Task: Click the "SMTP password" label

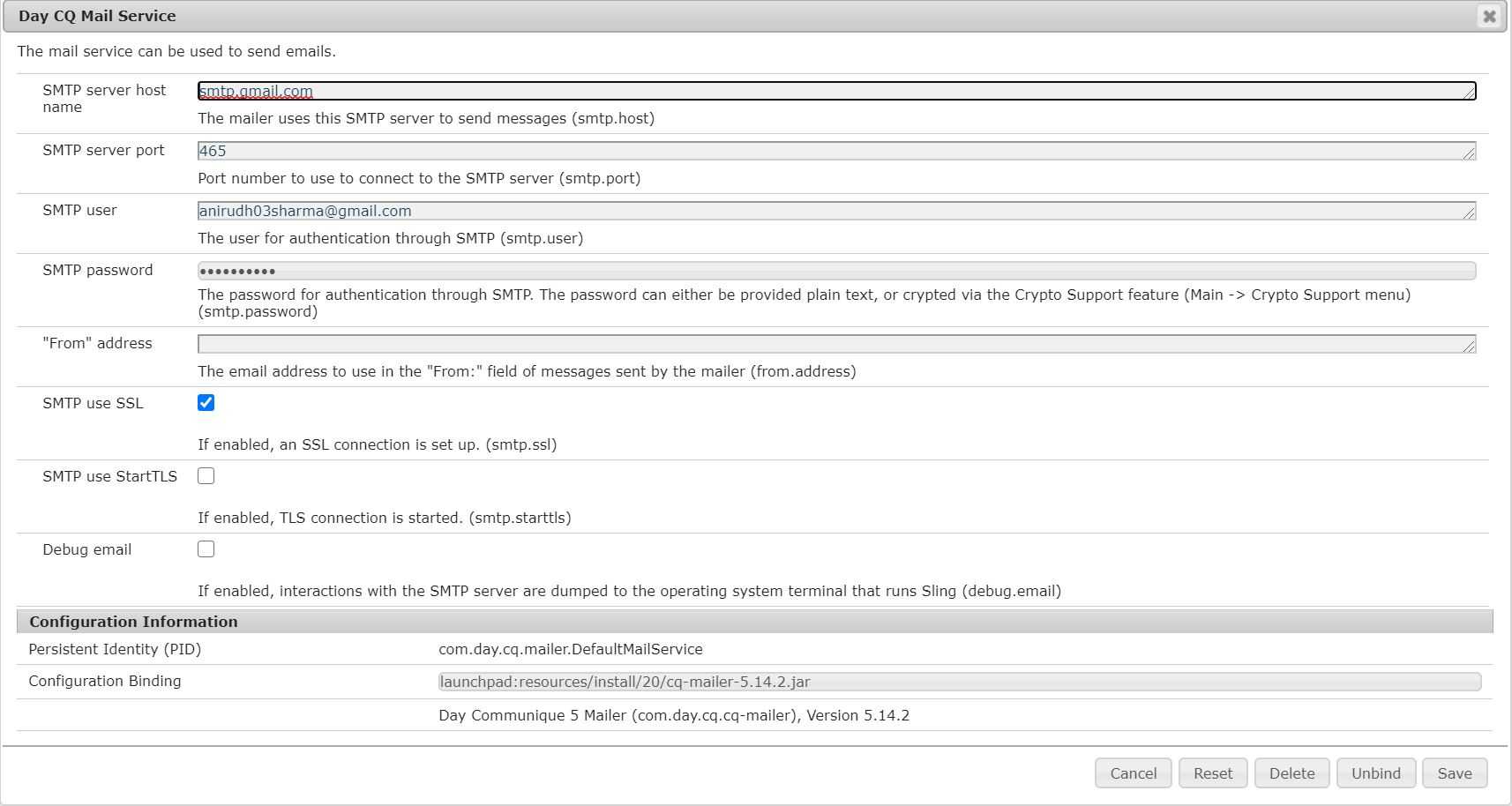Action: pos(97,270)
